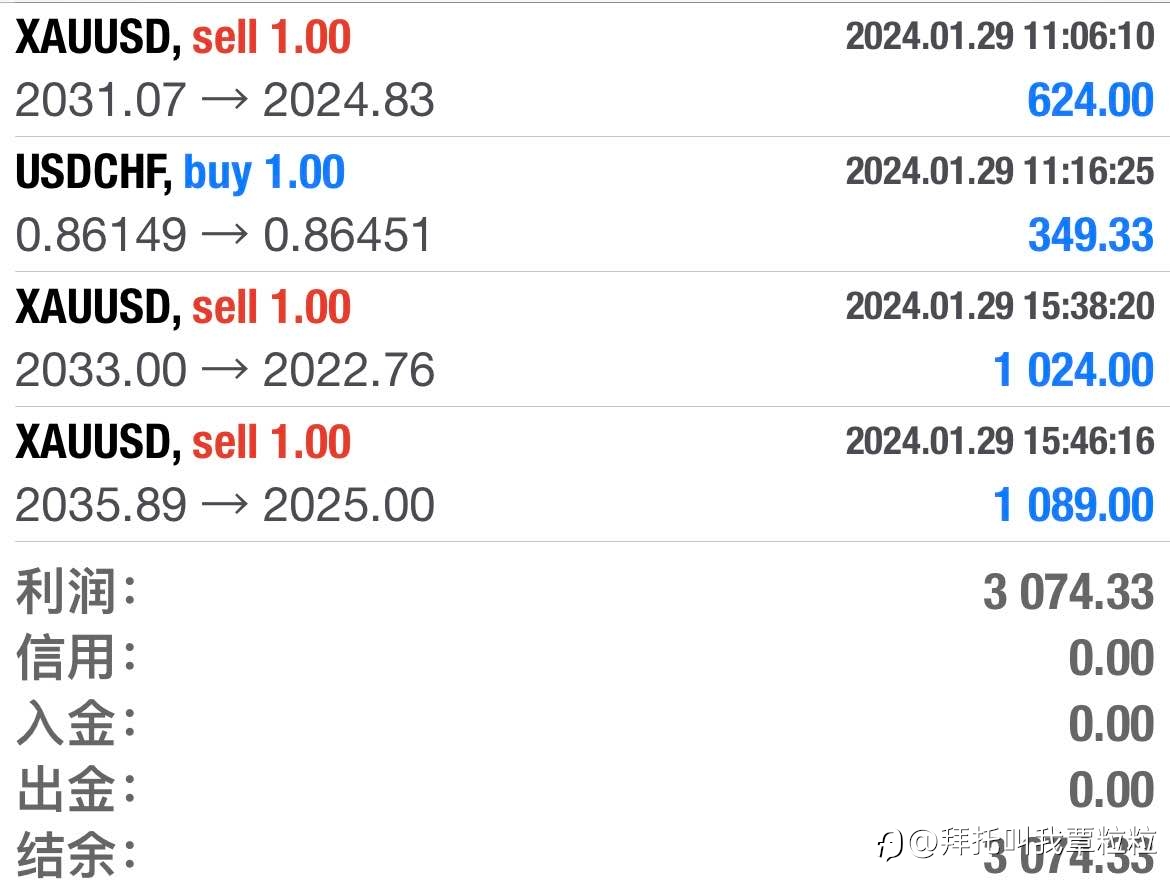Image resolution: width=1170 pixels, height=894 pixels.
Task: Tap the 624.00 profit value
Action: click(1090, 101)
